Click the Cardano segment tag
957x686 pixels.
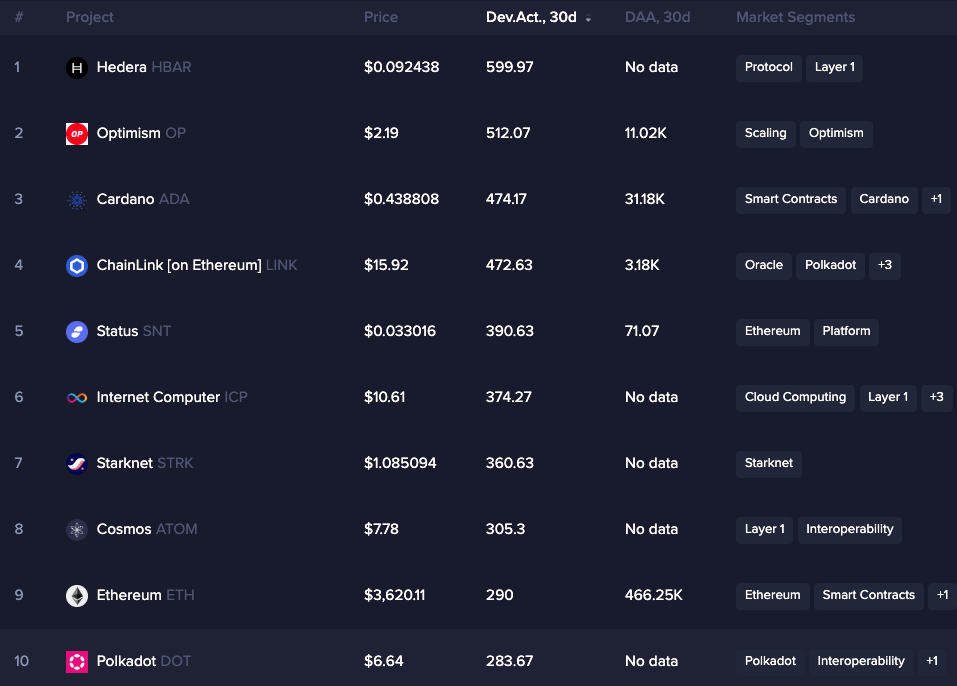[x=884, y=200]
